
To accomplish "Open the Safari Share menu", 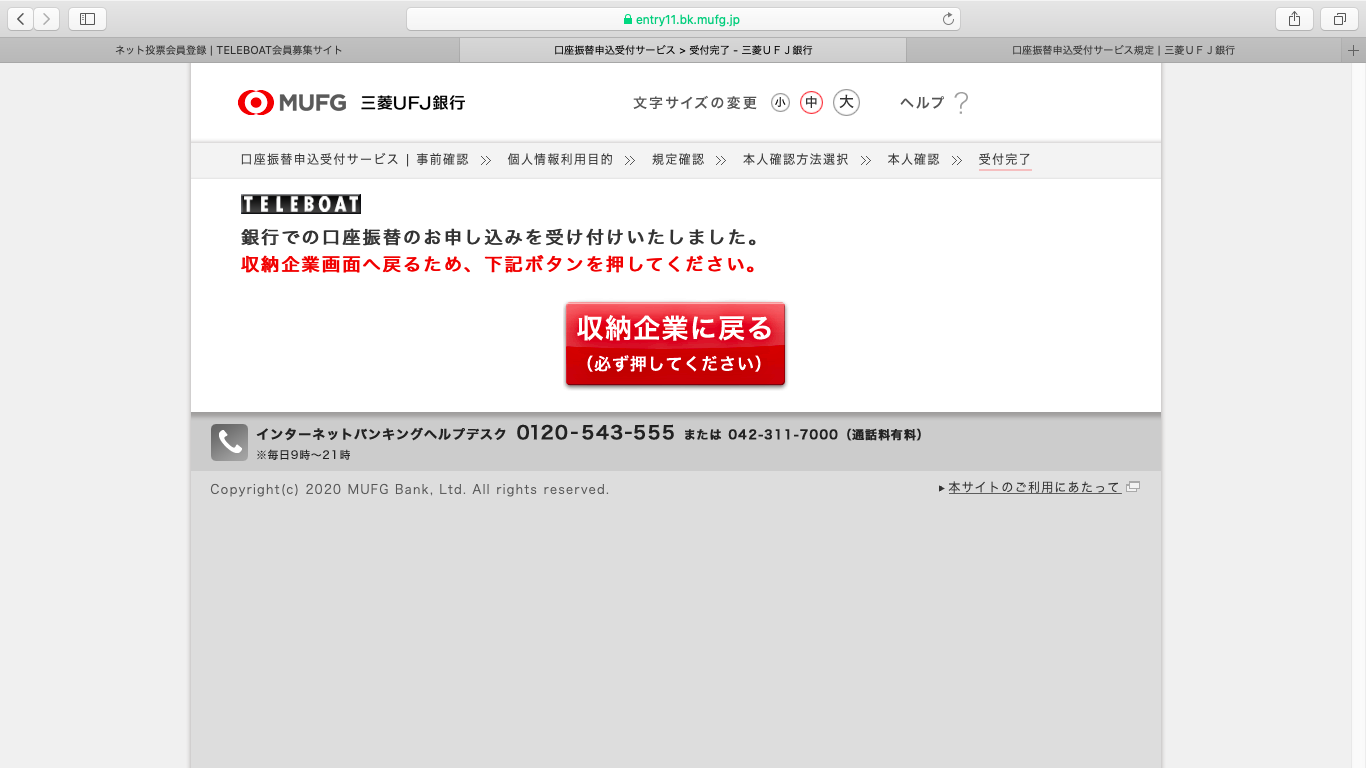I will pyautogui.click(x=1294, y=19).
